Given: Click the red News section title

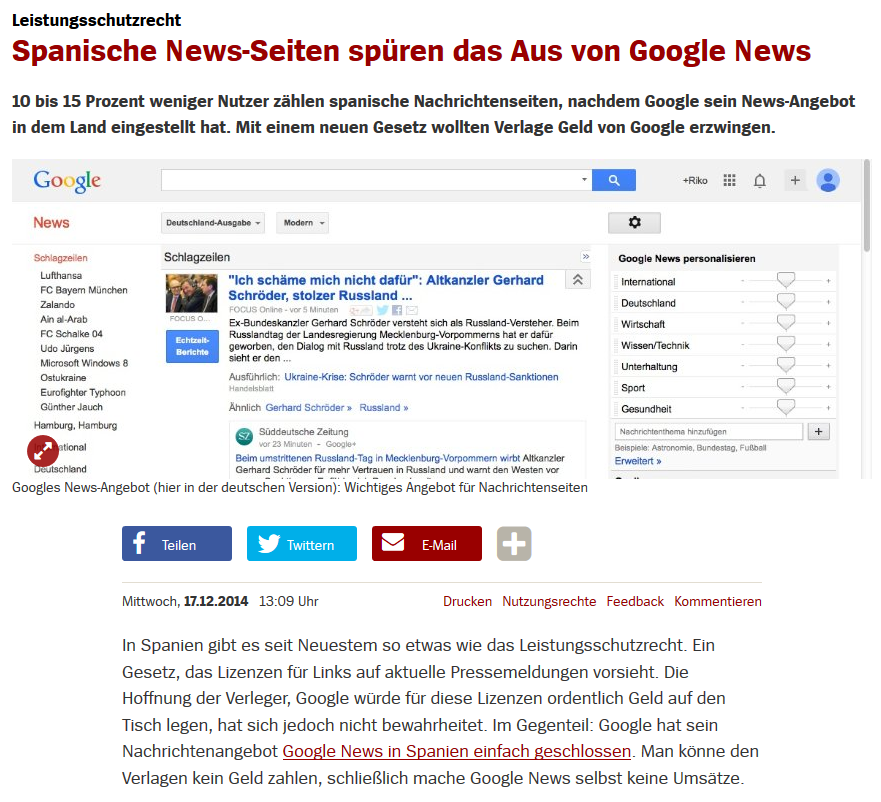Looking at the screenshot, I should click(51, 223).
